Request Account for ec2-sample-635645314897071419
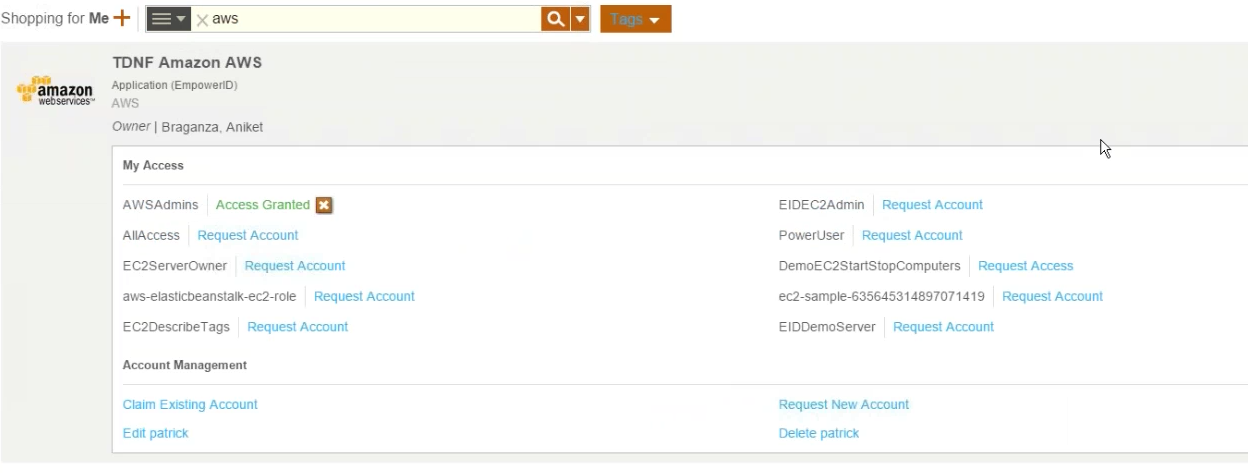1248x473 pixels. [1052, 296]
